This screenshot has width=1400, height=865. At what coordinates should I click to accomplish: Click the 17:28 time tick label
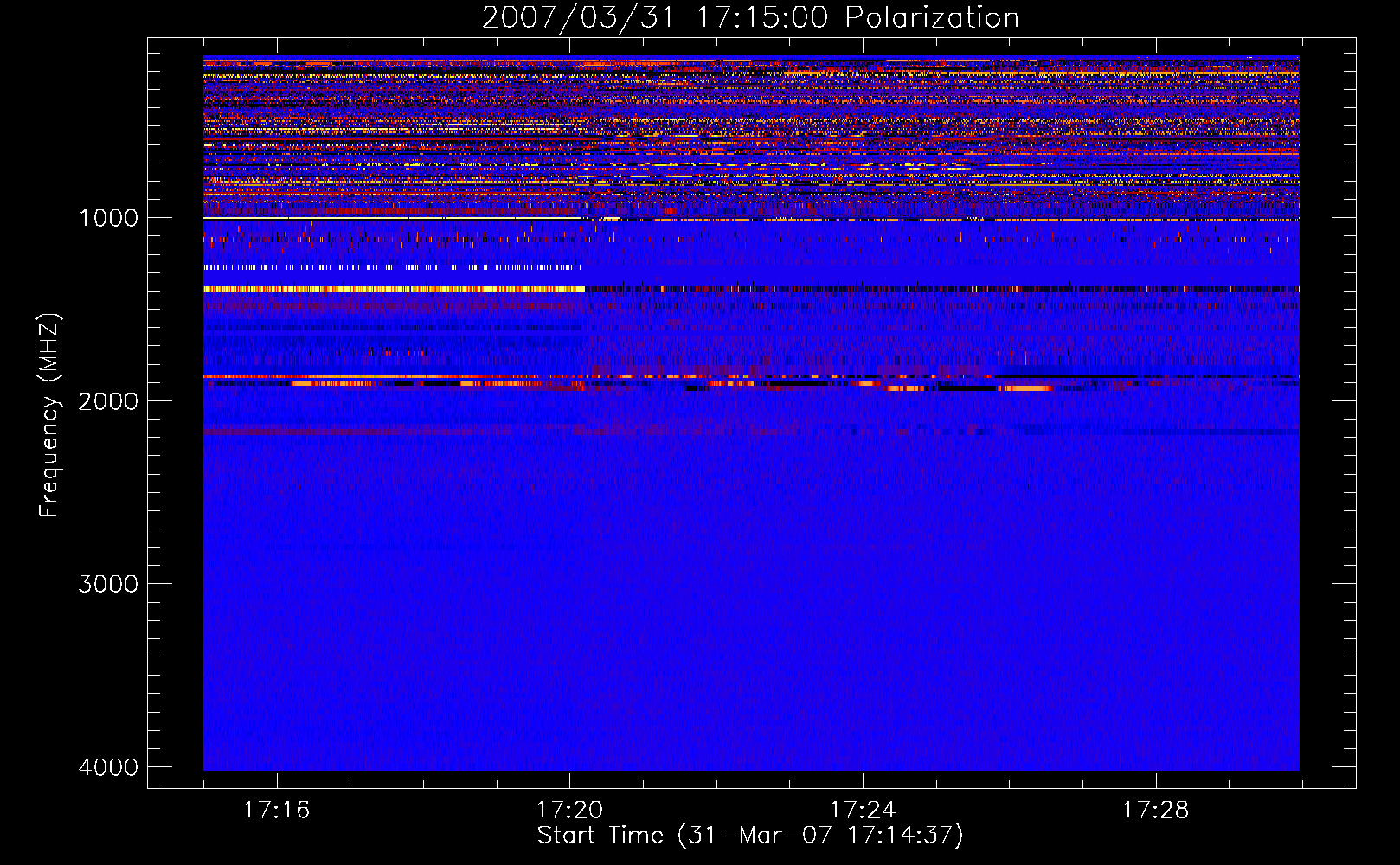[x=1156, y=811]
